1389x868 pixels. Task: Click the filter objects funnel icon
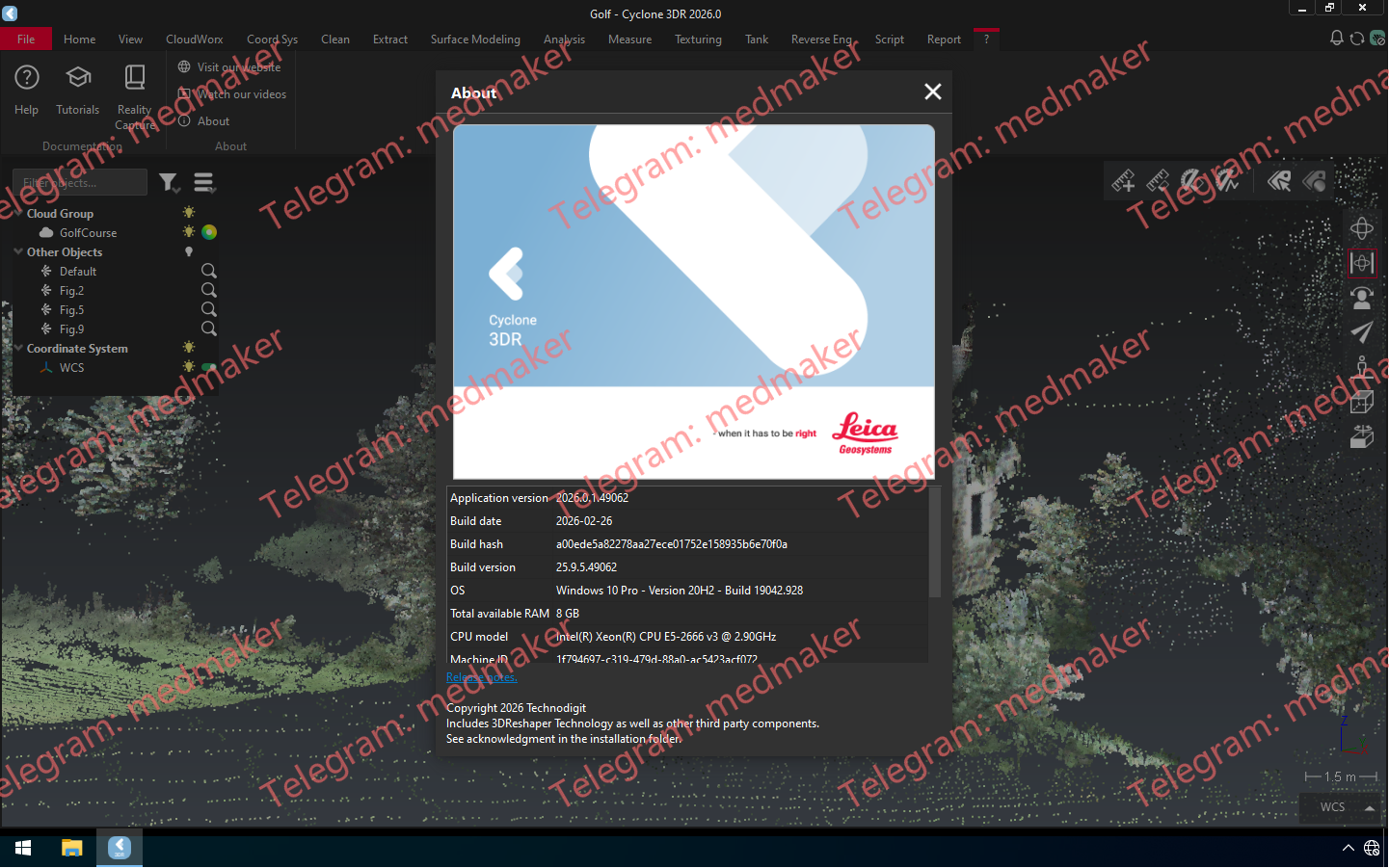tap(170, 182)
